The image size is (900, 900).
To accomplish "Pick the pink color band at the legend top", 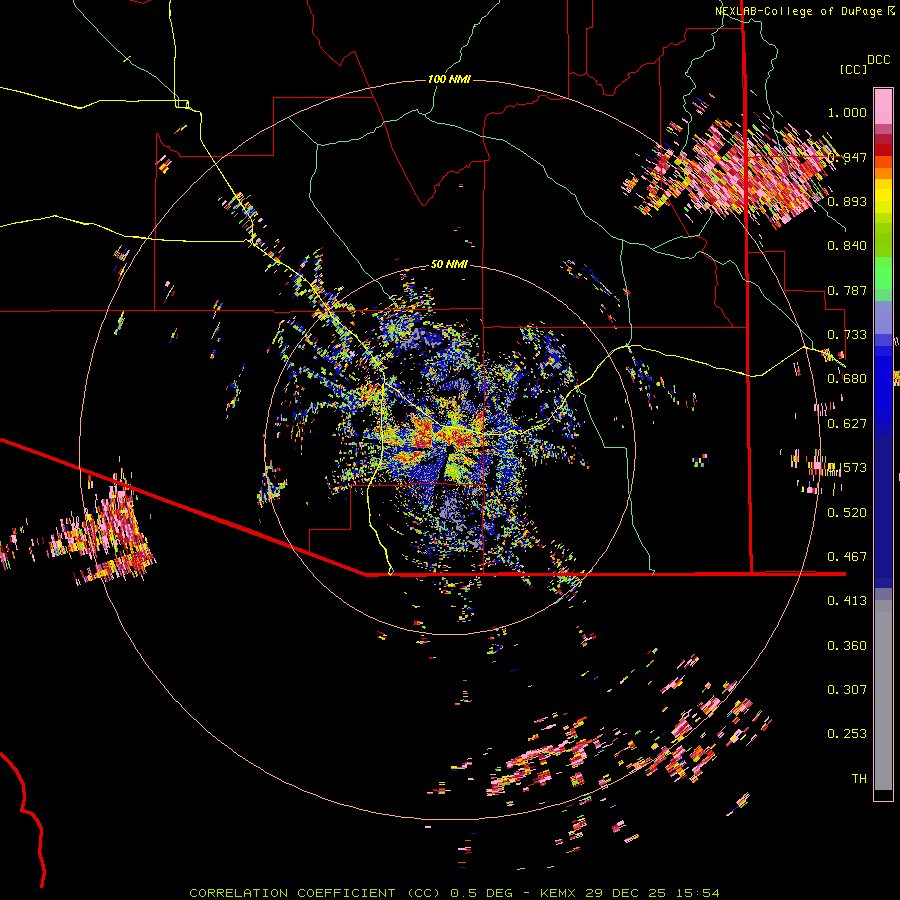I will click(x=883, y=106).
